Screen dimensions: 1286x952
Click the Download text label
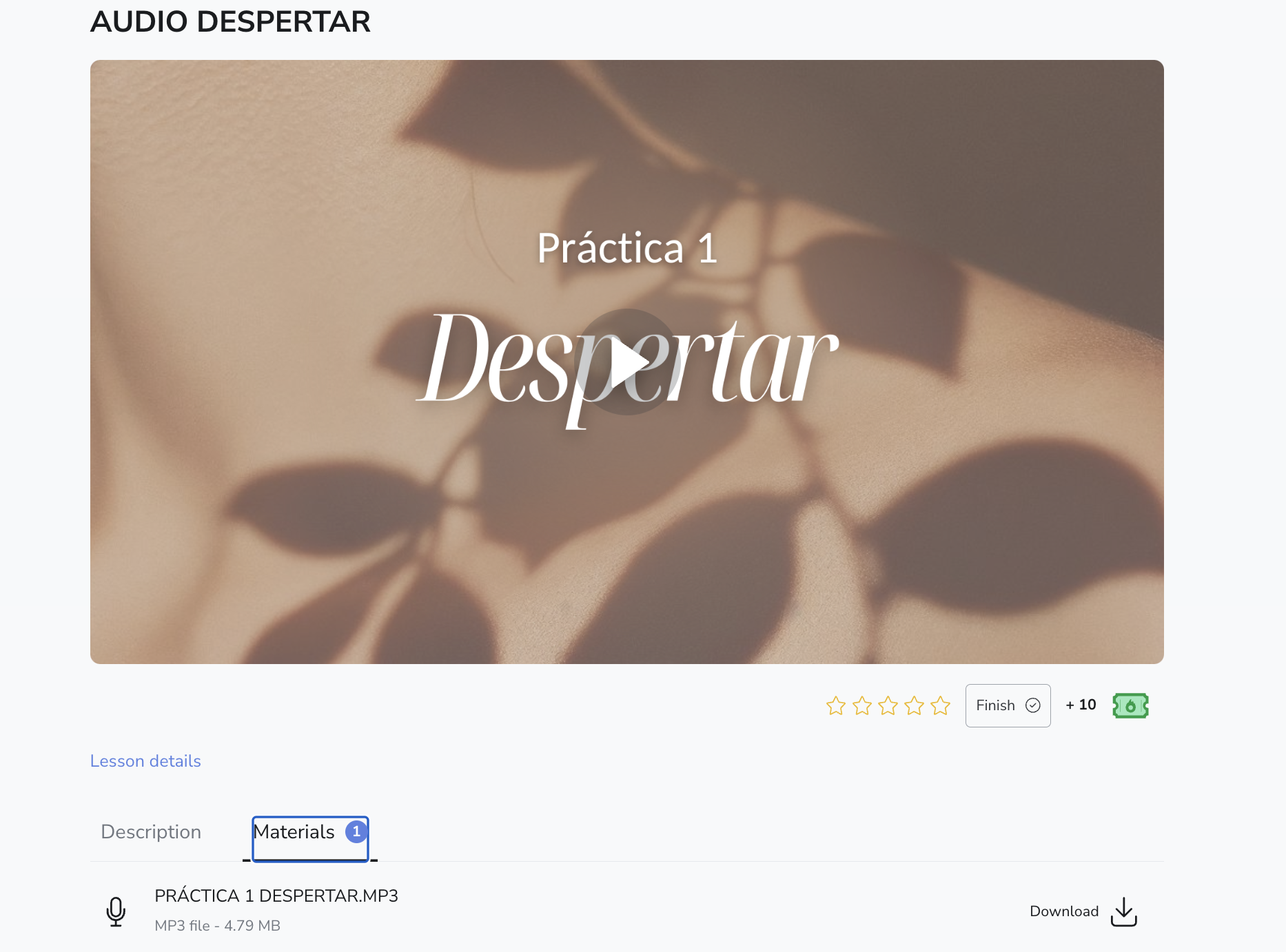pos(1064,911)
